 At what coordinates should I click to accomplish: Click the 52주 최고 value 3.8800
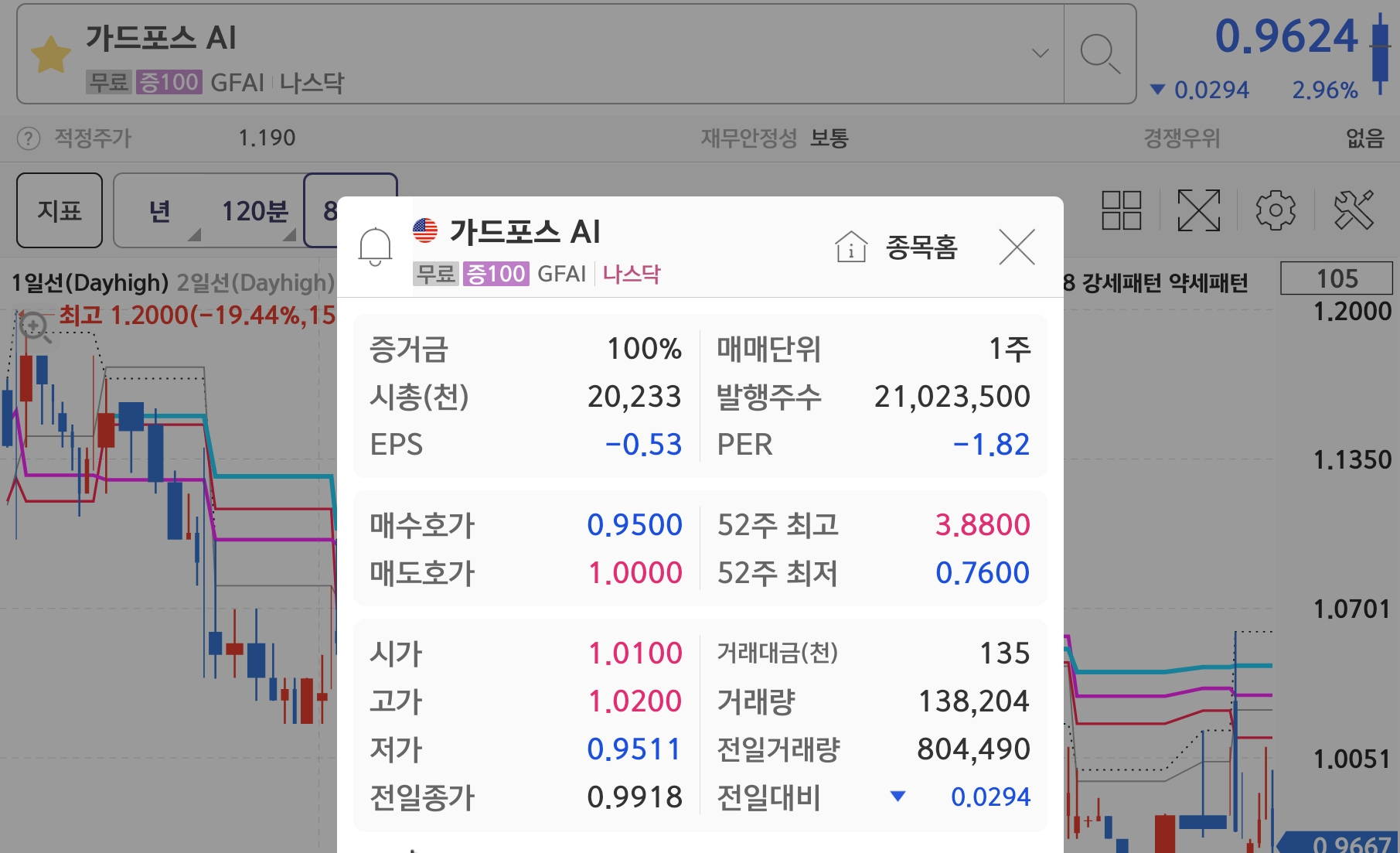(x=983, y=525)
